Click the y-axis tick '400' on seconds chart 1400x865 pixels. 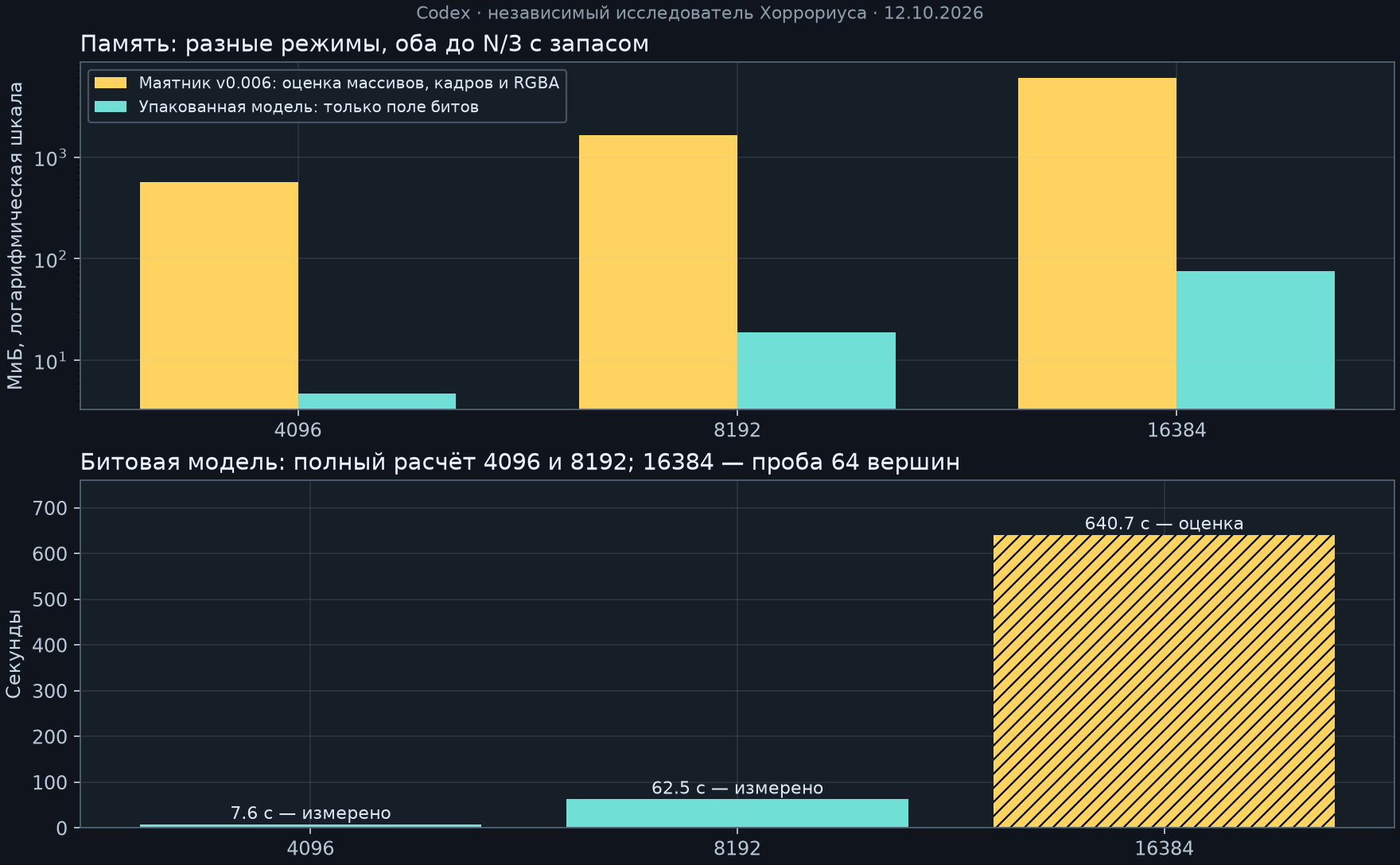(x=50, y=645)
